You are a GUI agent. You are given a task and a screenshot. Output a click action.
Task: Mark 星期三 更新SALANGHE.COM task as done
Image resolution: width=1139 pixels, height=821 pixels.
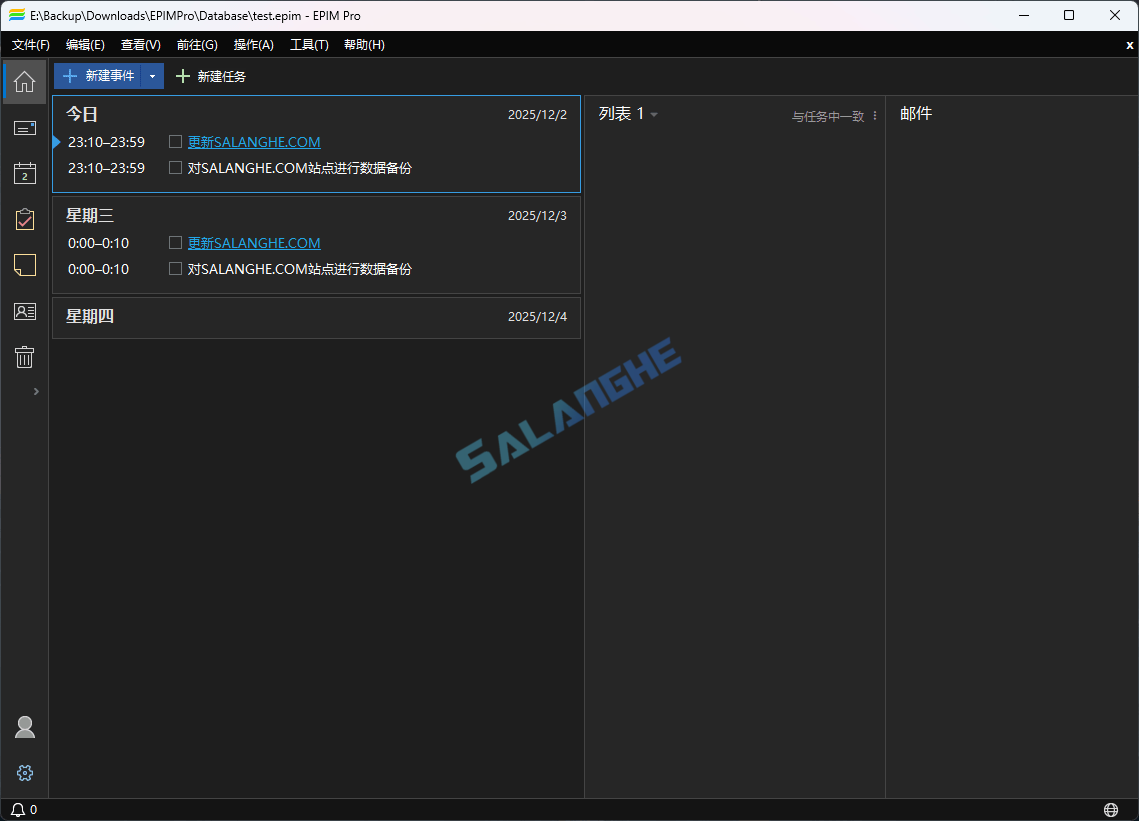click(176, 243)
